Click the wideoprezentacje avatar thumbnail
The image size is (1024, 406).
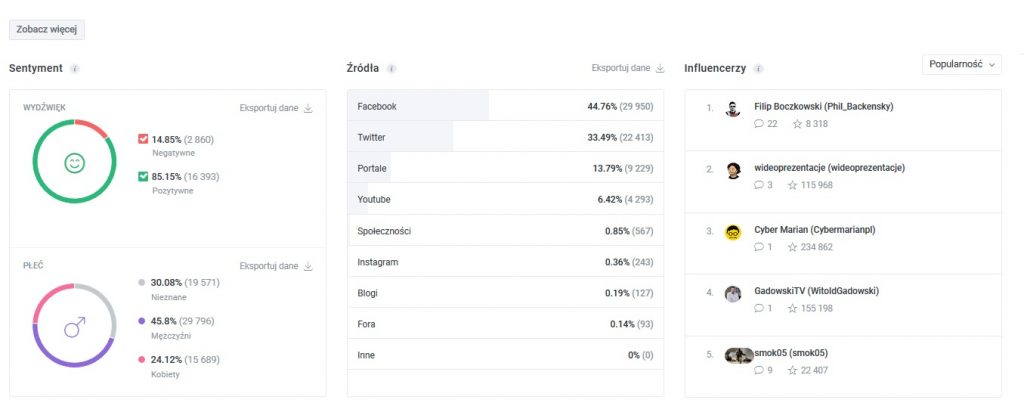pyautogui.click(x=733, y=170)
